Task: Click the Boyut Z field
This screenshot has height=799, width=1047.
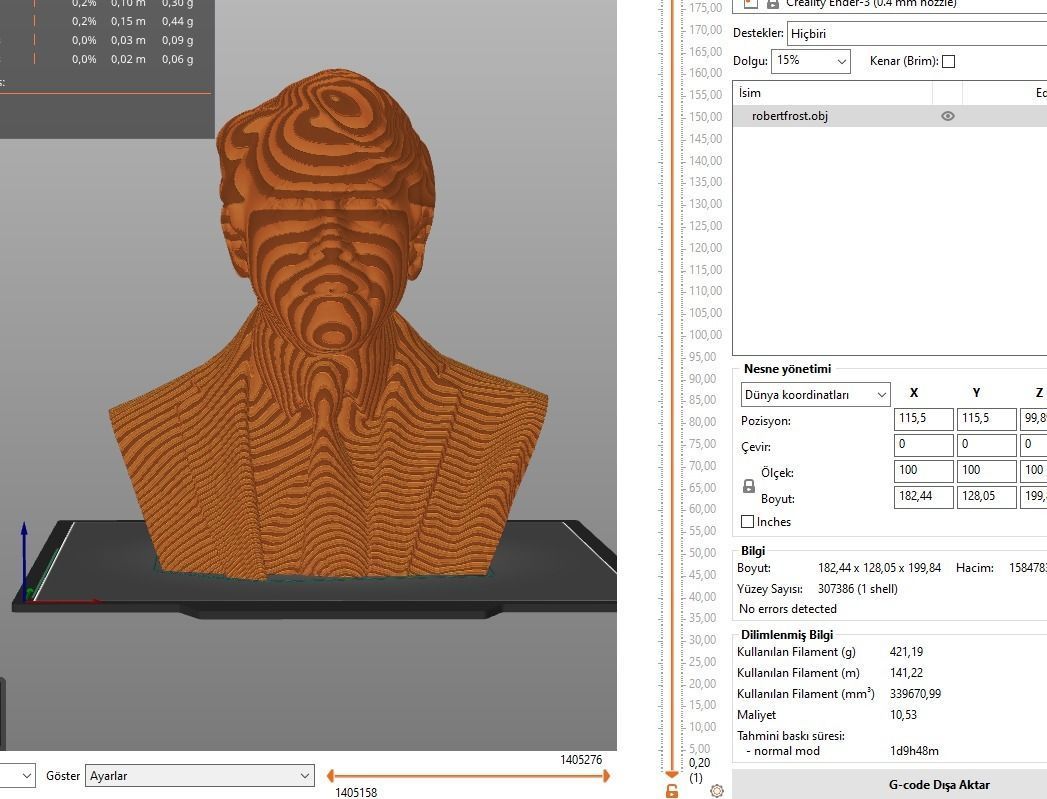Action: 1034,497
